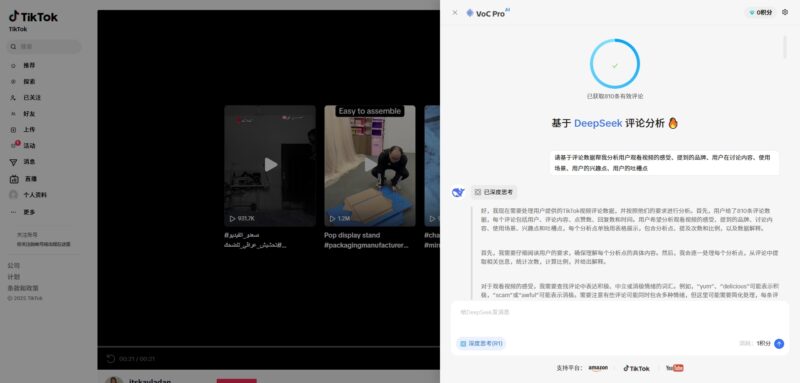Click the video replay icon
800x383 pixels.
pos(111,359)
